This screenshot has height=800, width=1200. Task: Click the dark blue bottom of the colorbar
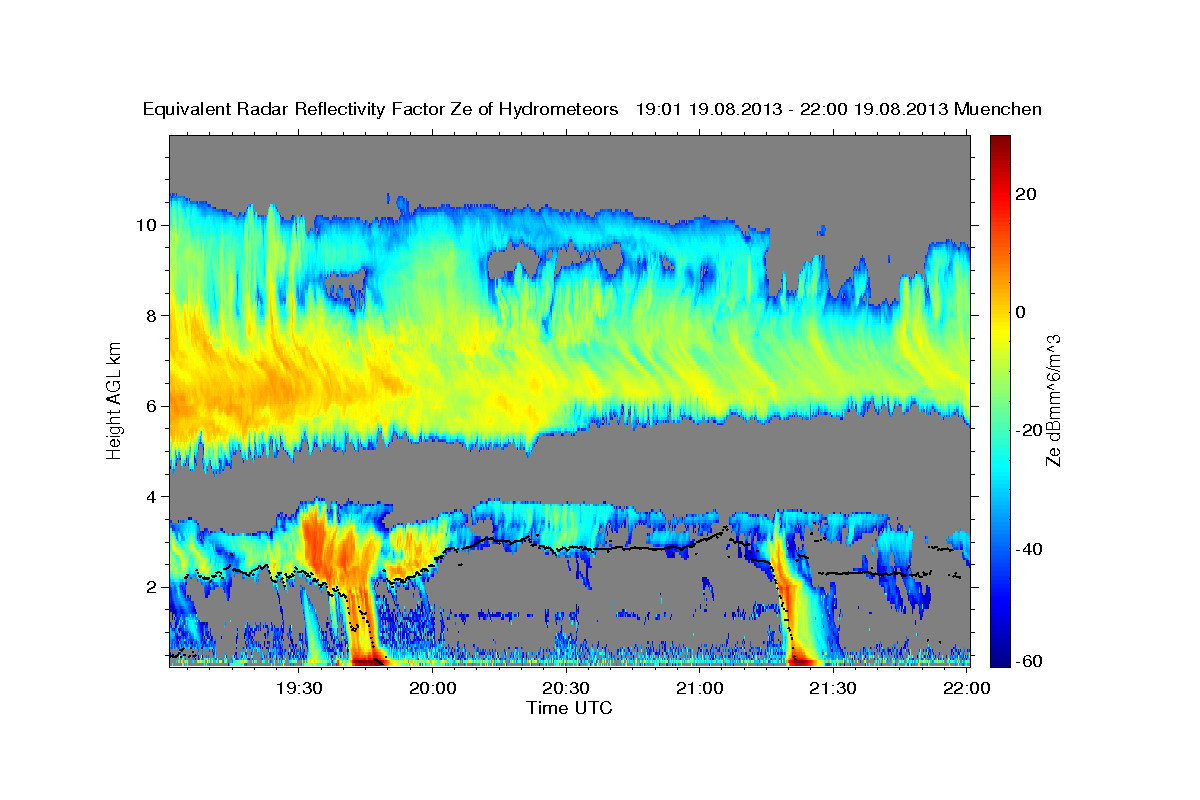point(1000,658)
